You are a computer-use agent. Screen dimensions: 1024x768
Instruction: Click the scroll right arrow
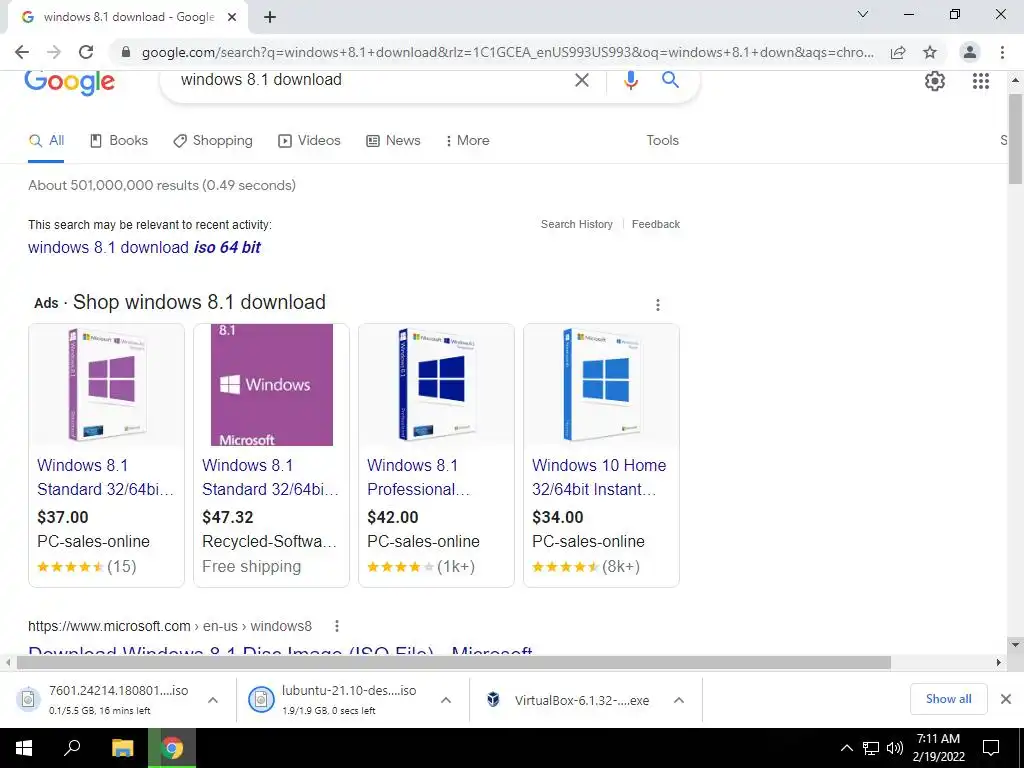point(999,662)
